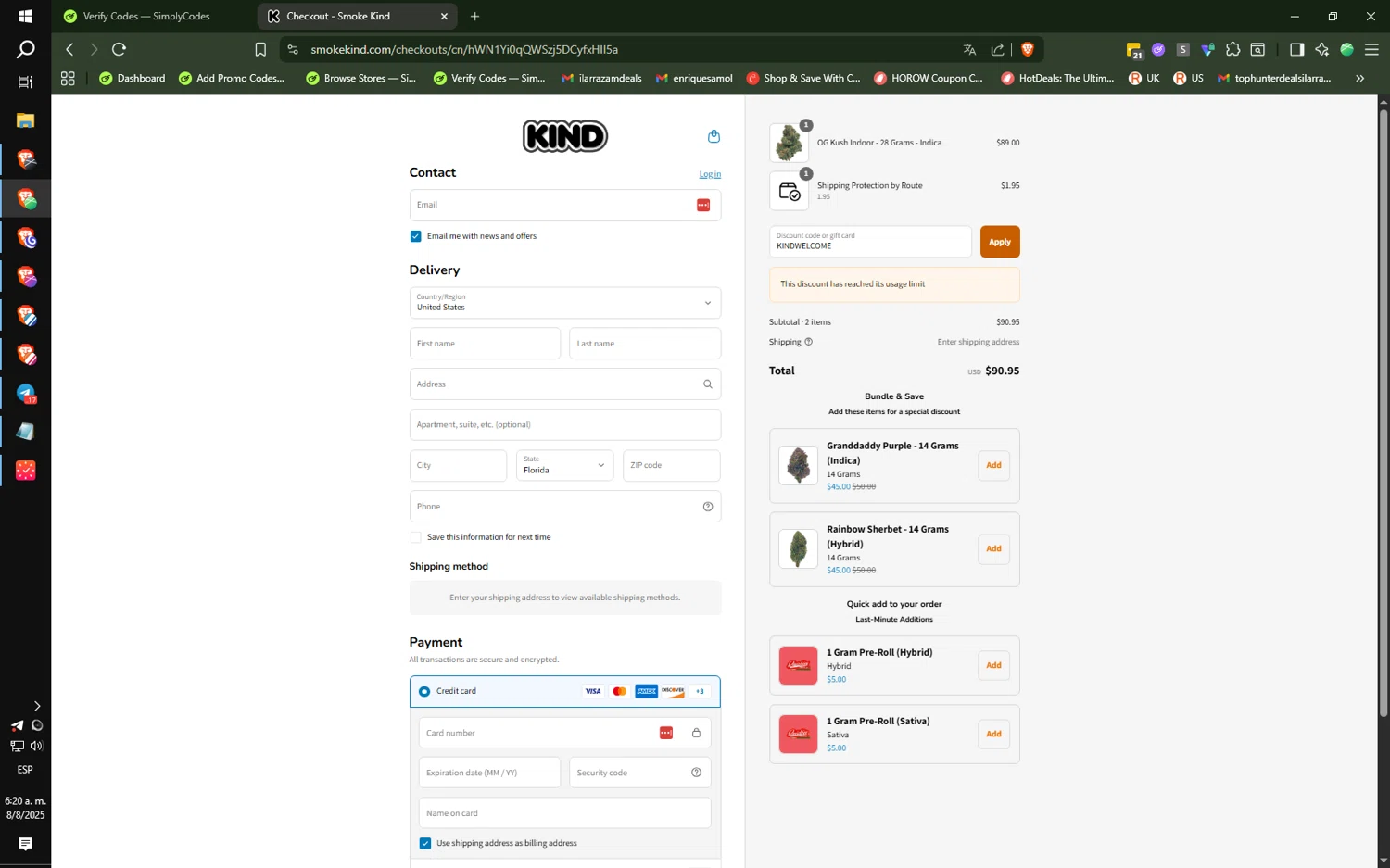This screenshot has width=1390, height=868.
Task: Click the page vertical scrollbar
Action: [1384, 412]
